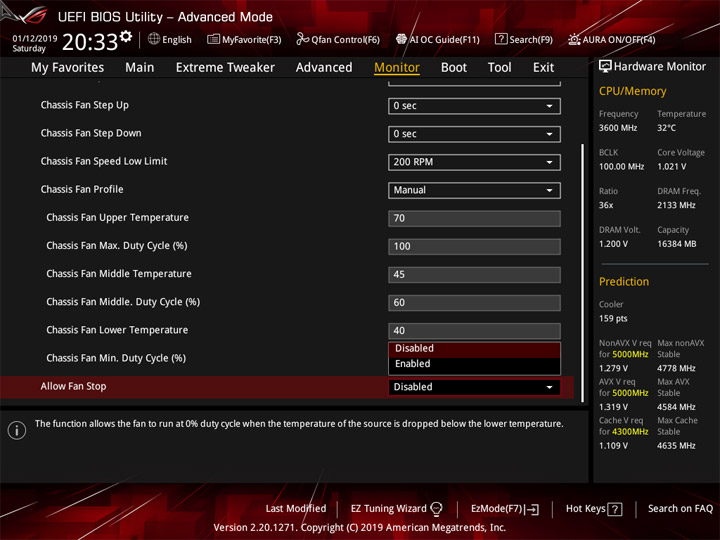Toggle the AURA ON/OFF light icon
The image size is (720, 540).
click(x=574, y=39)
